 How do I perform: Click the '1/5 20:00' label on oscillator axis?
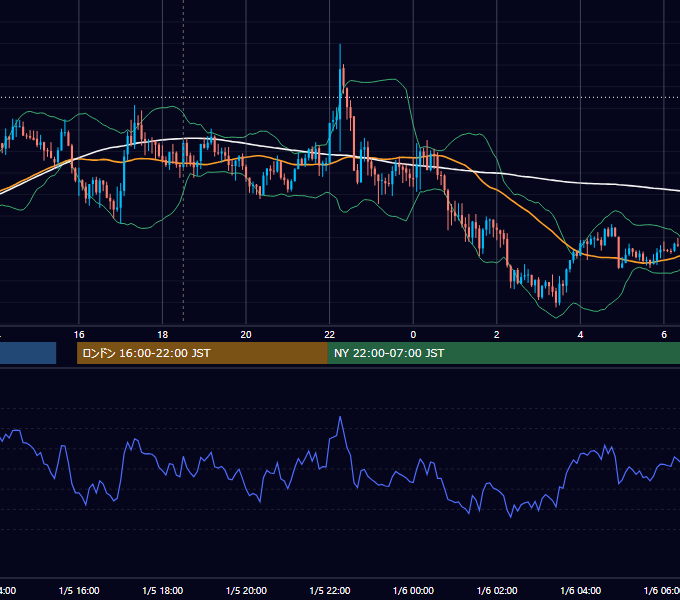point(246,590)
